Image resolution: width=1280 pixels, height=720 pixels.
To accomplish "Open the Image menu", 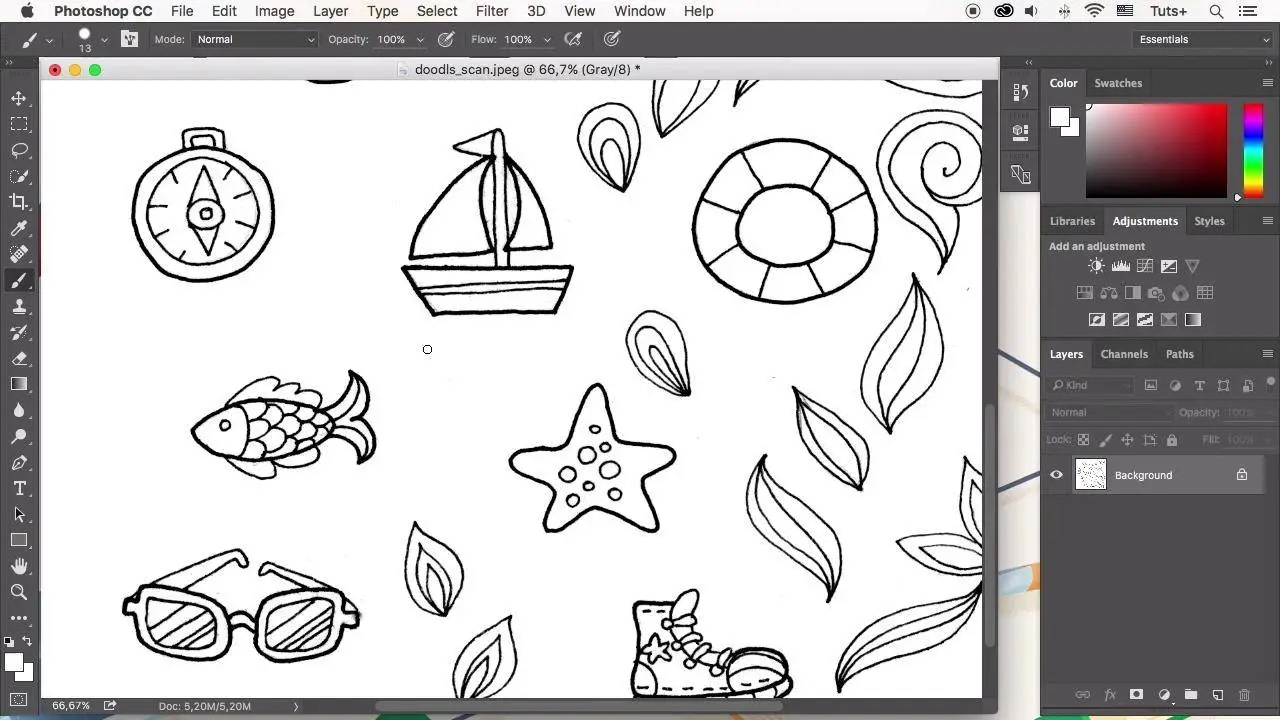I will click(274, 11).
